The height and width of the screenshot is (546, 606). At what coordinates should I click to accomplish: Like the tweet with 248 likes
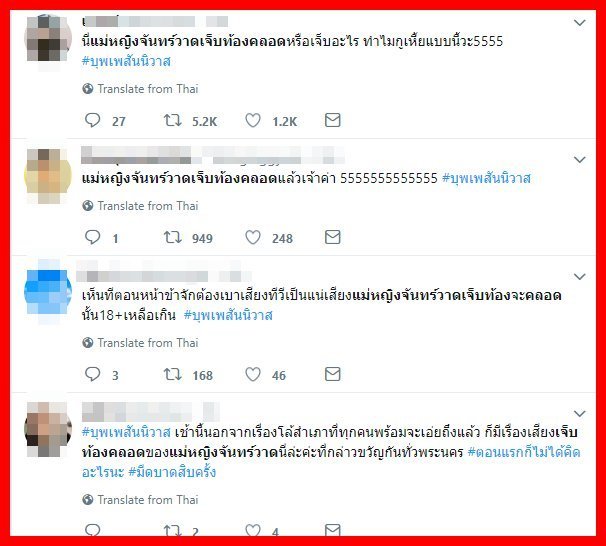tap(253, 237)
